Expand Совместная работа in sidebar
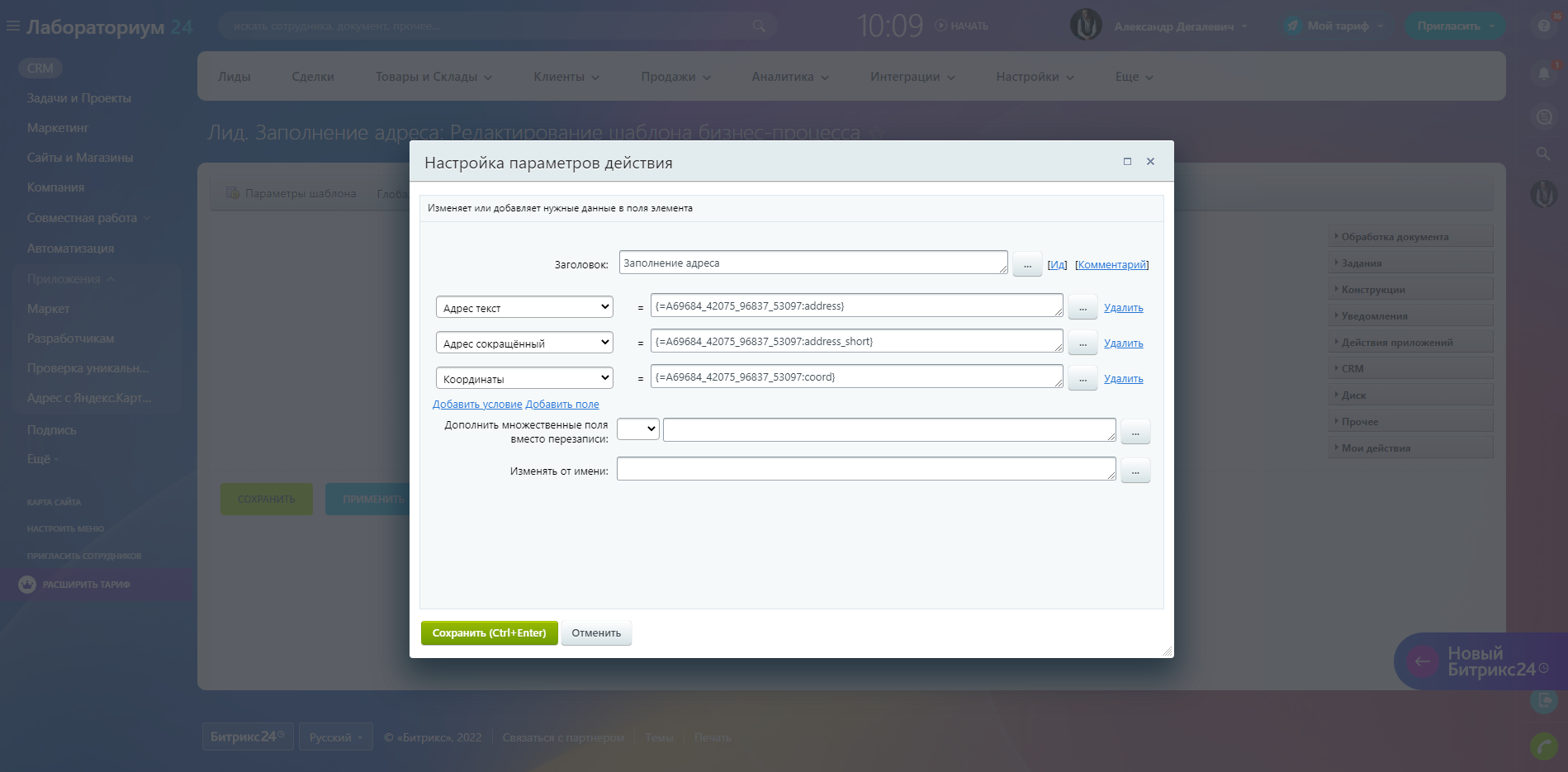This screenshot has height=772, width=1568. pyautogui.click(x=88, y=218)
